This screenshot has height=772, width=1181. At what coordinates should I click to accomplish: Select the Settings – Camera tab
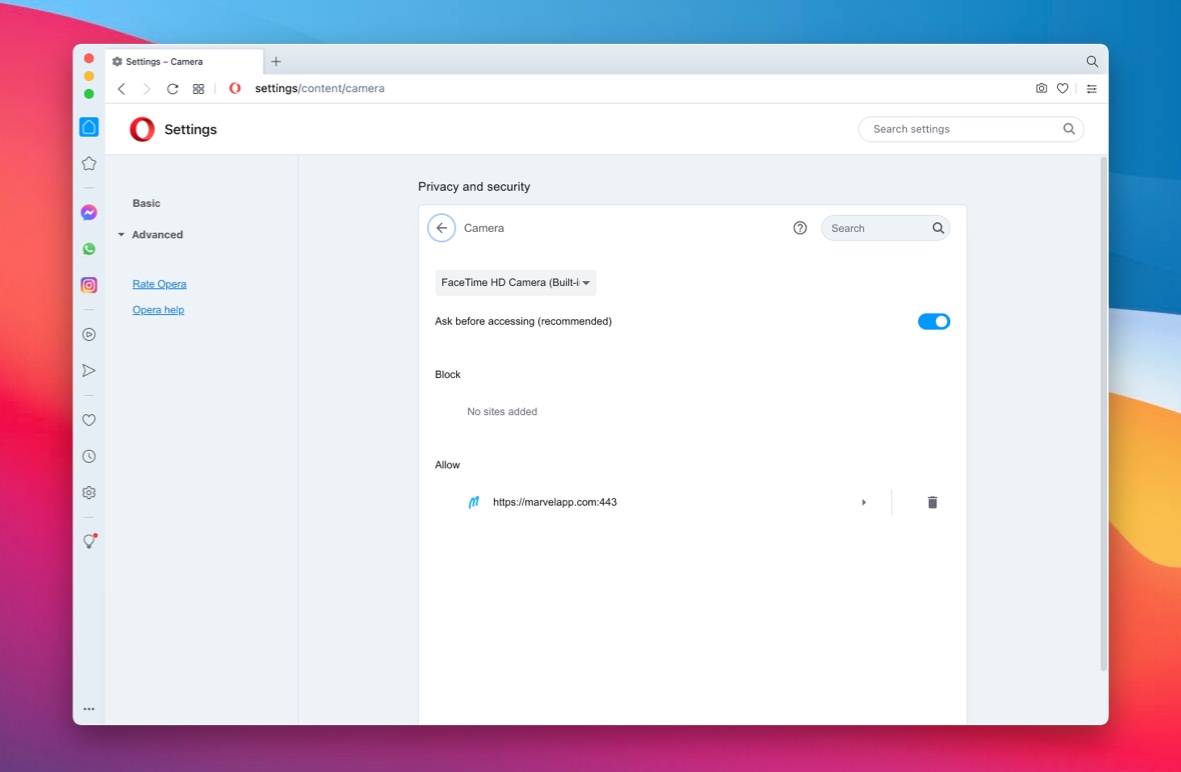pyautogui.click(x=183, y=62)
